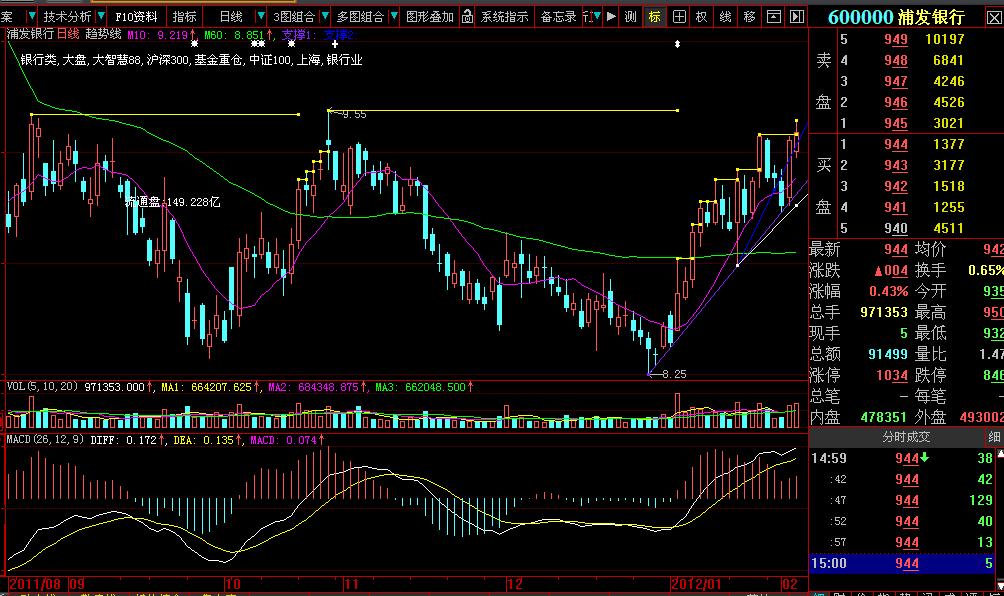Image resolution: width=1004 pixels, height=596 pixels.
Task: Click the 2012/01 date marker on timeline
Action: 697,583
